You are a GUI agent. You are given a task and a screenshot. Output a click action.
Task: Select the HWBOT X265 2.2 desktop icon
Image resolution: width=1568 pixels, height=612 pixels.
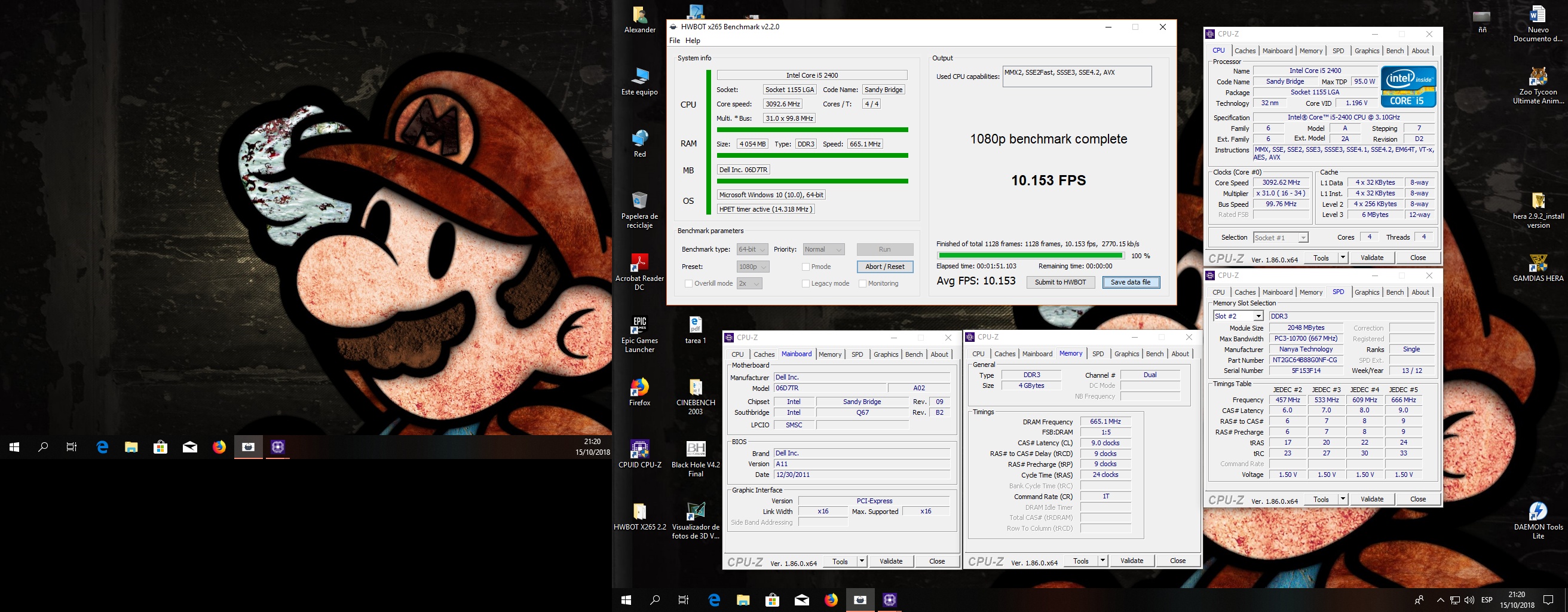pyautogui.click(x=640, y=516)
